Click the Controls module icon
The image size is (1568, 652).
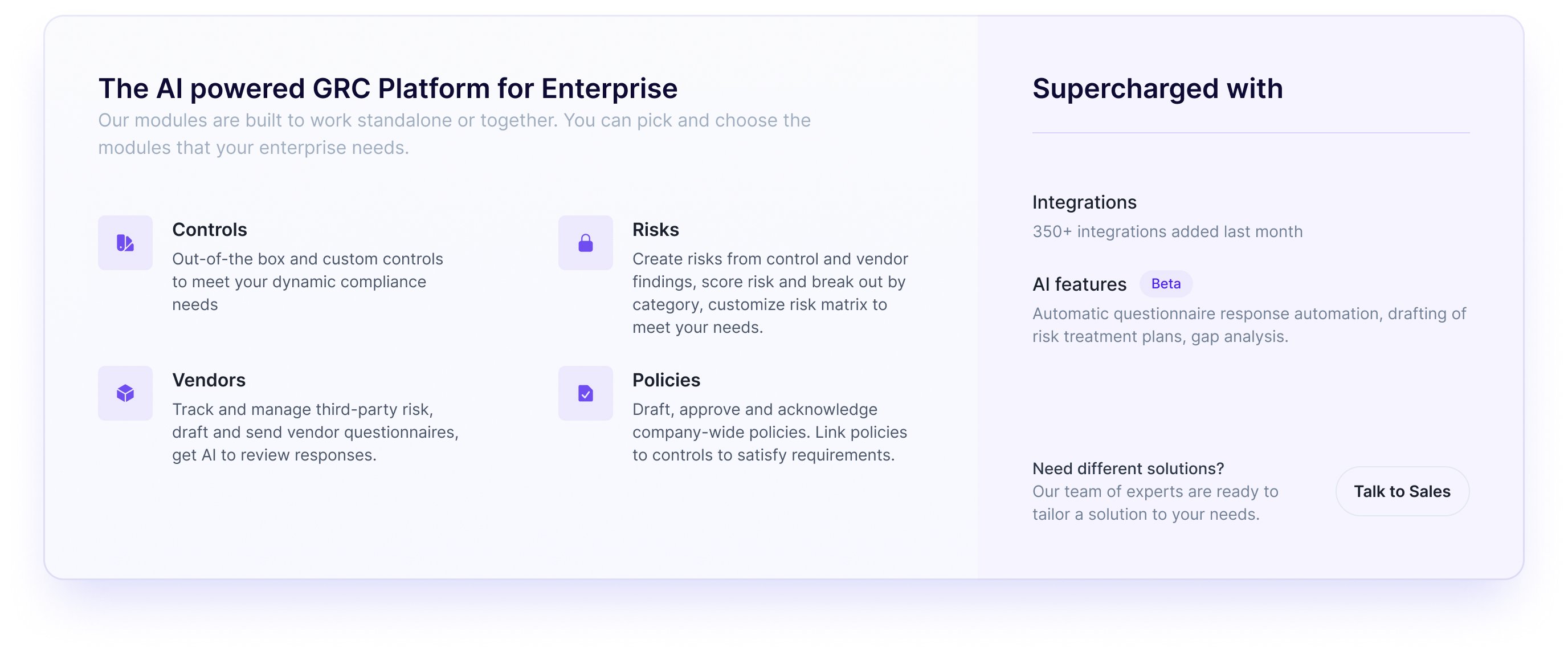tap(125, 243)
